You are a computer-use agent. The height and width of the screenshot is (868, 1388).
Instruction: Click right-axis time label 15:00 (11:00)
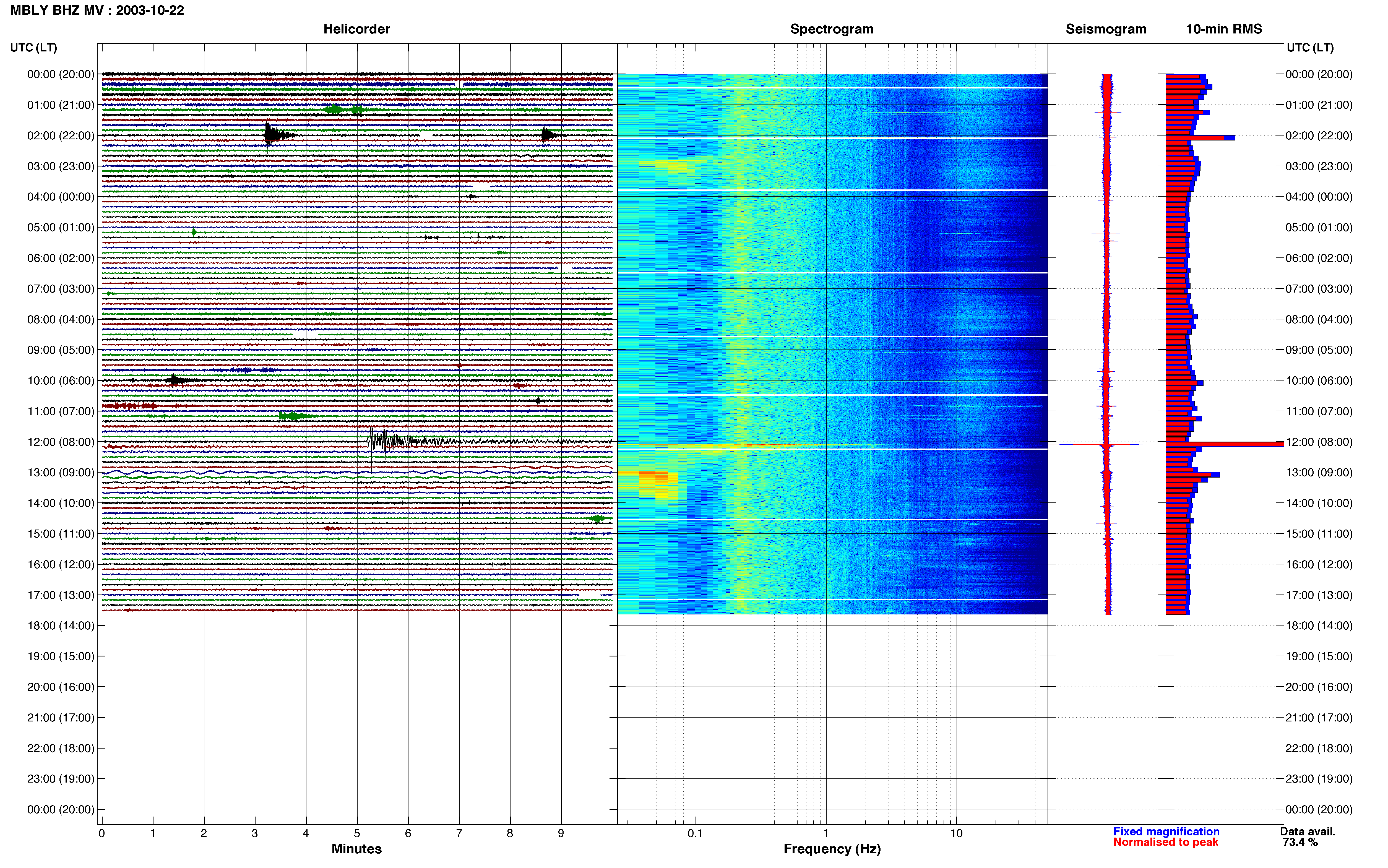1319,534
